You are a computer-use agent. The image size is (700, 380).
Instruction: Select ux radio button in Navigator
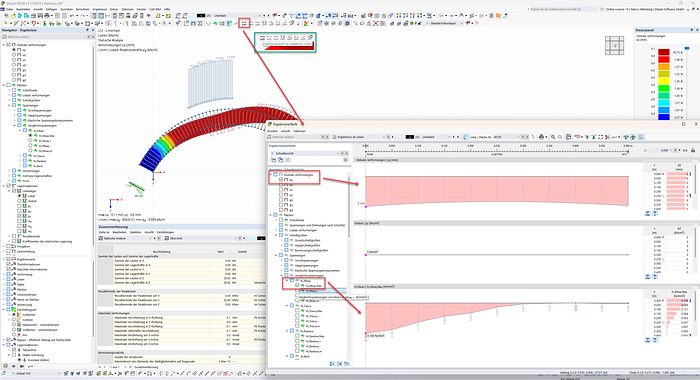(14, 54)
